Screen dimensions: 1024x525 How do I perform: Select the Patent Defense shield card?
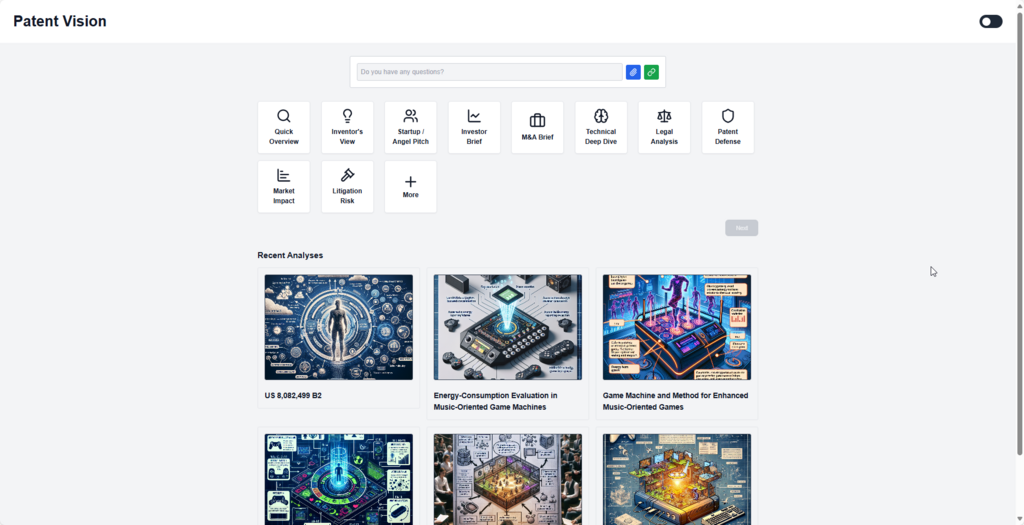click(728, 127)
